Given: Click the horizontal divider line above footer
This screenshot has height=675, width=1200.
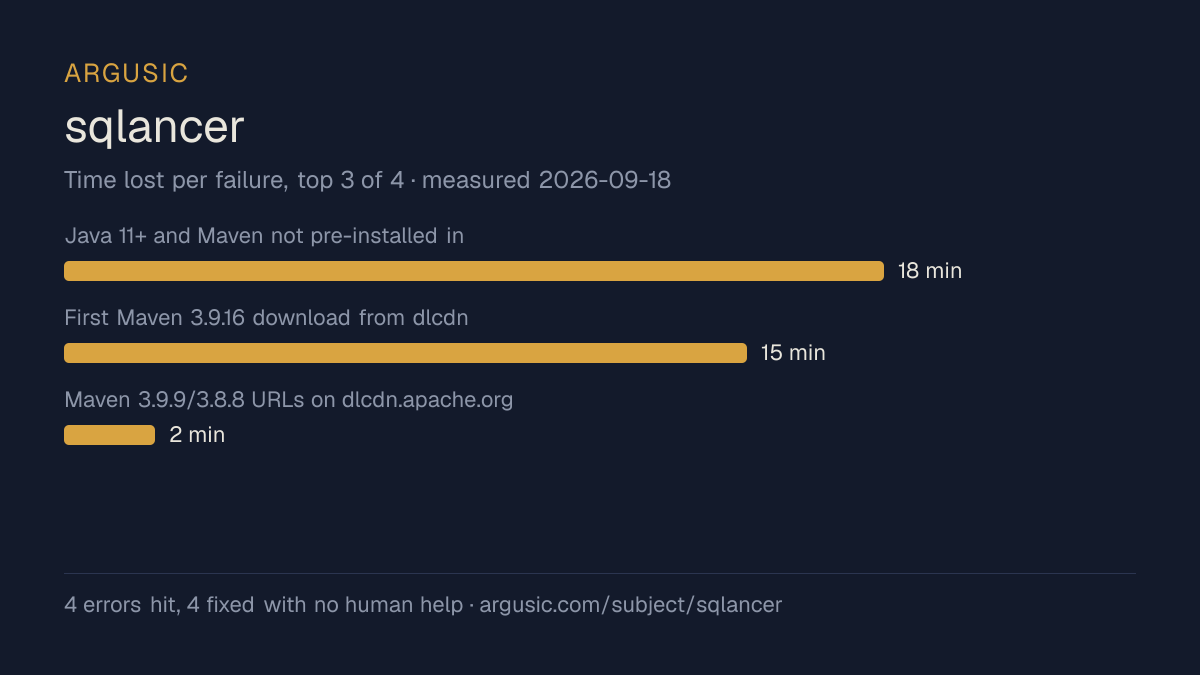Looking at the screenshot, I should (600, 573).
